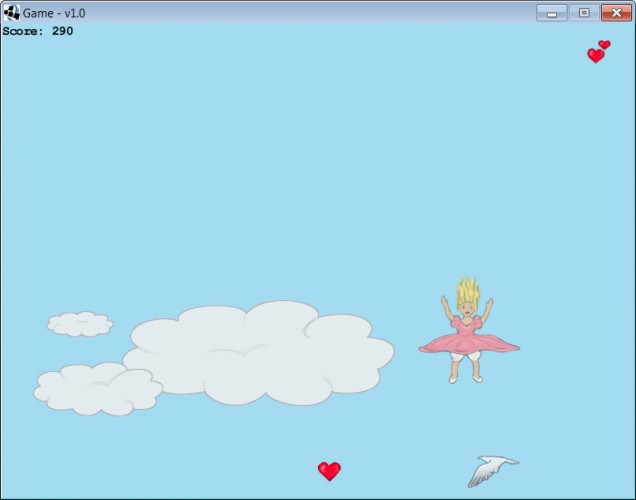Click the medium cloud at lower left
The height and width of the screenshot is (500, 636).
[x=98, y=389]
